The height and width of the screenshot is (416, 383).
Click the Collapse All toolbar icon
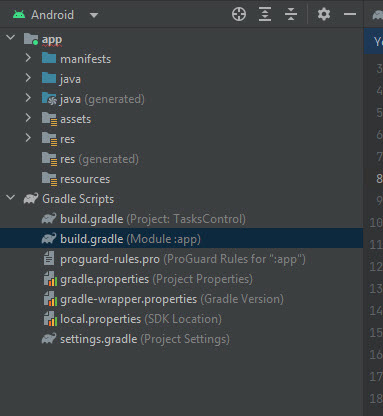[x=291, y=14]
